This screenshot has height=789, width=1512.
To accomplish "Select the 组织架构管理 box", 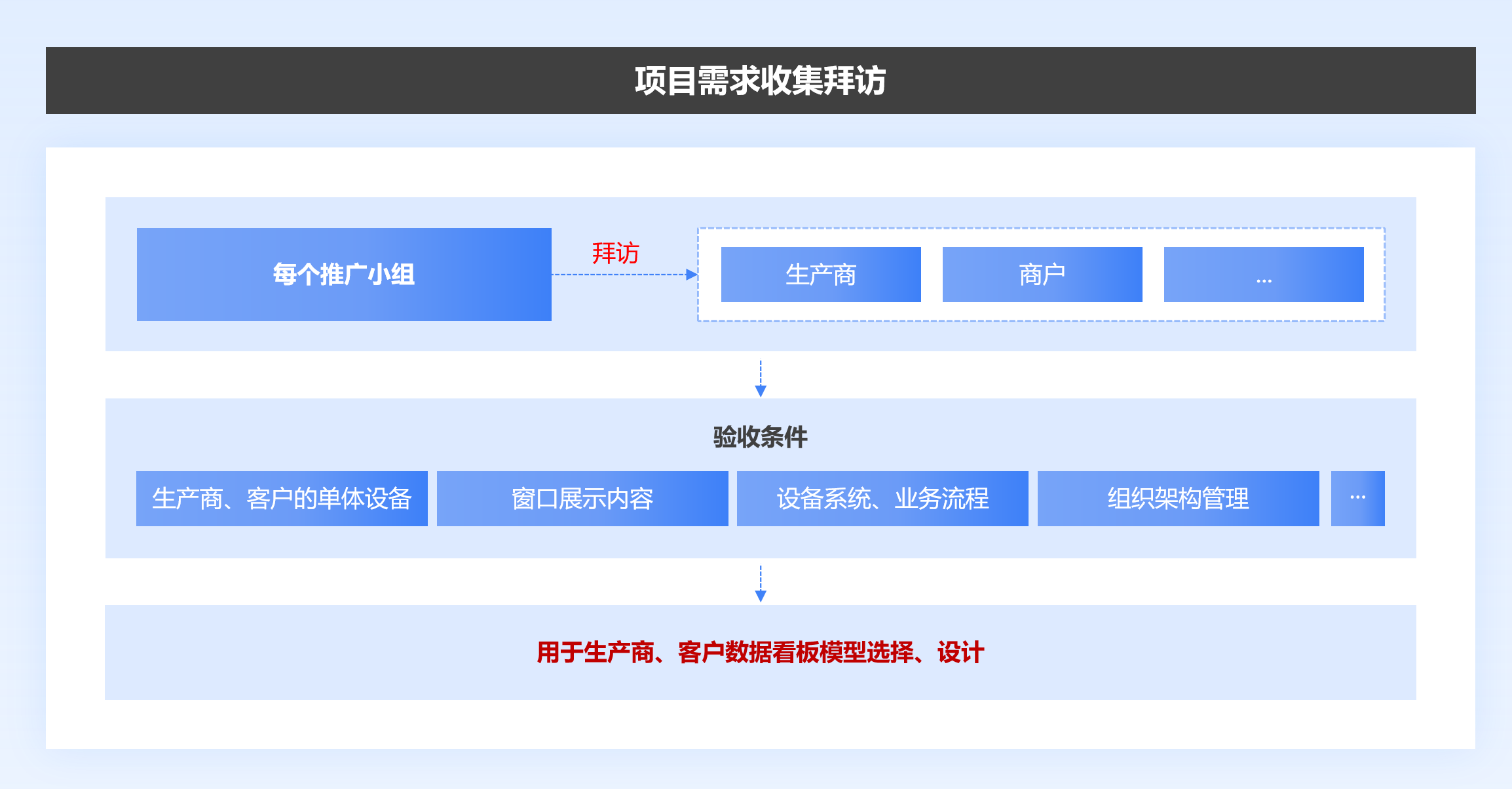I will [x=1178, y=499].
